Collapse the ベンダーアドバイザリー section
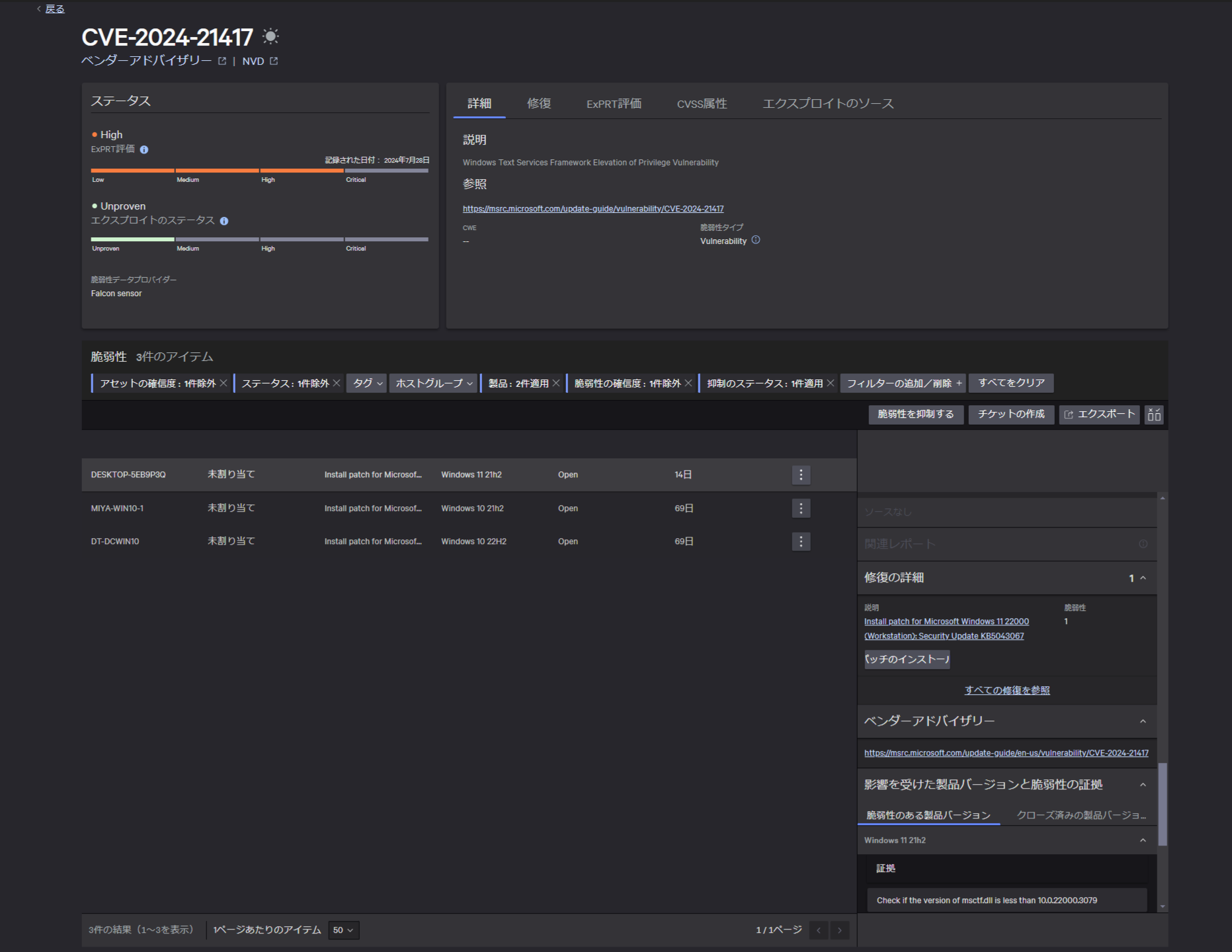 (1143, 721)
